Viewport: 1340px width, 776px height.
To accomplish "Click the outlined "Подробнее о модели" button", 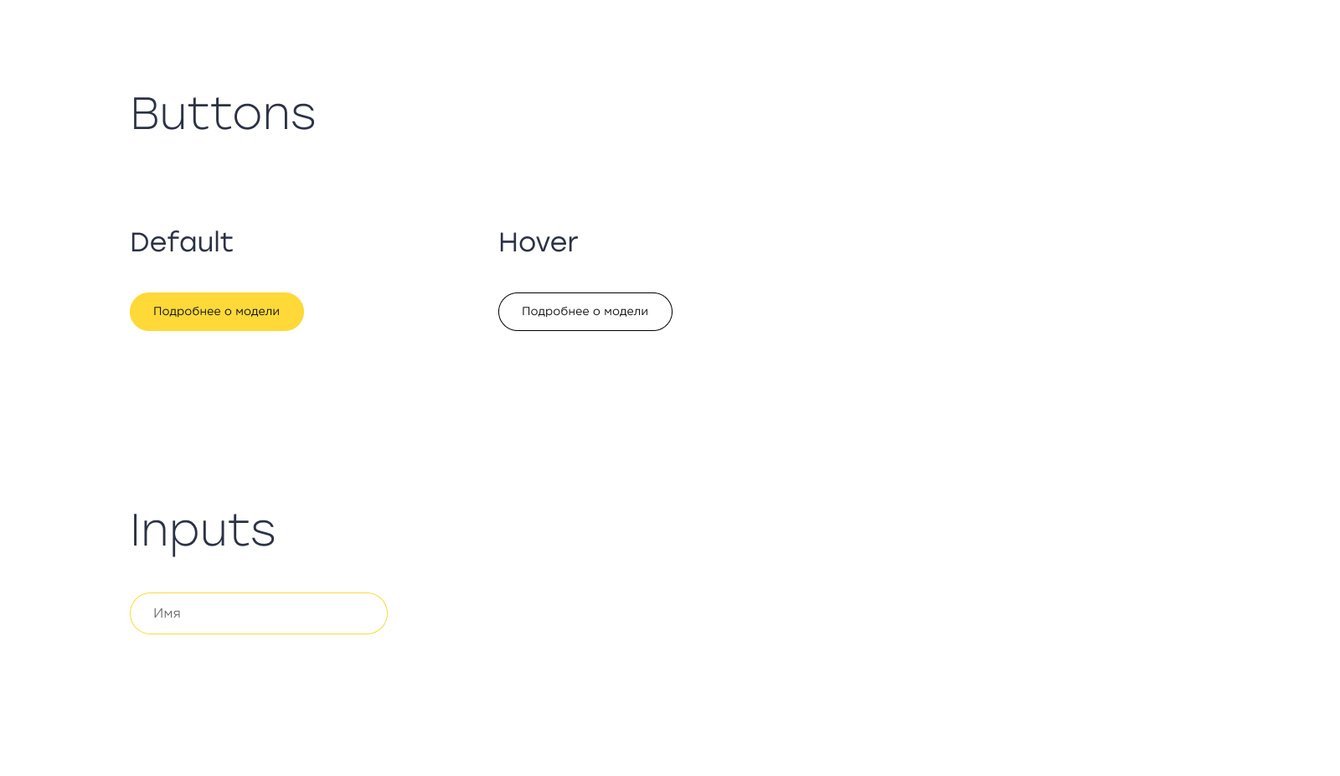I will click(585, 312).
